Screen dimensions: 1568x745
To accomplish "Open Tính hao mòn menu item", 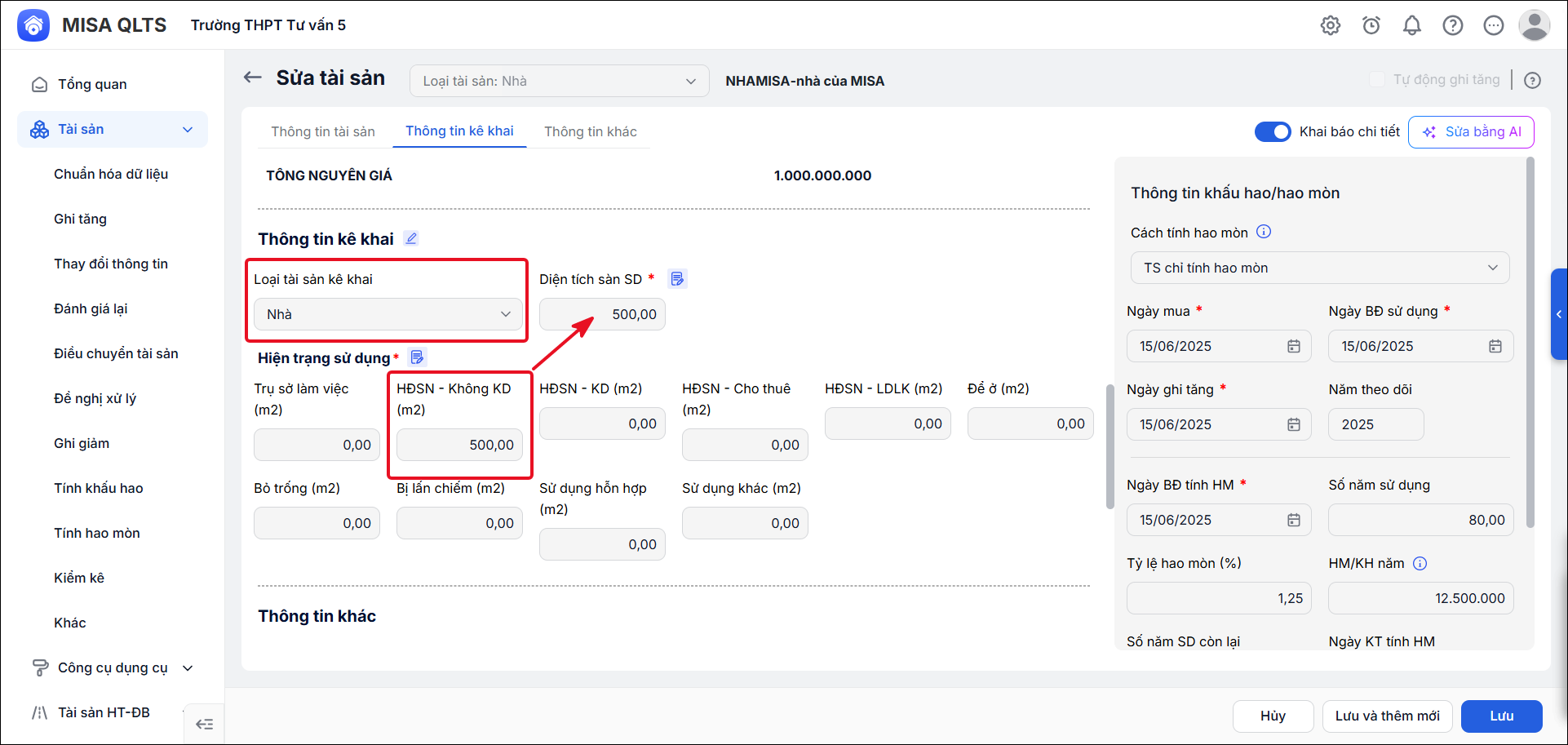I will 97,533.
